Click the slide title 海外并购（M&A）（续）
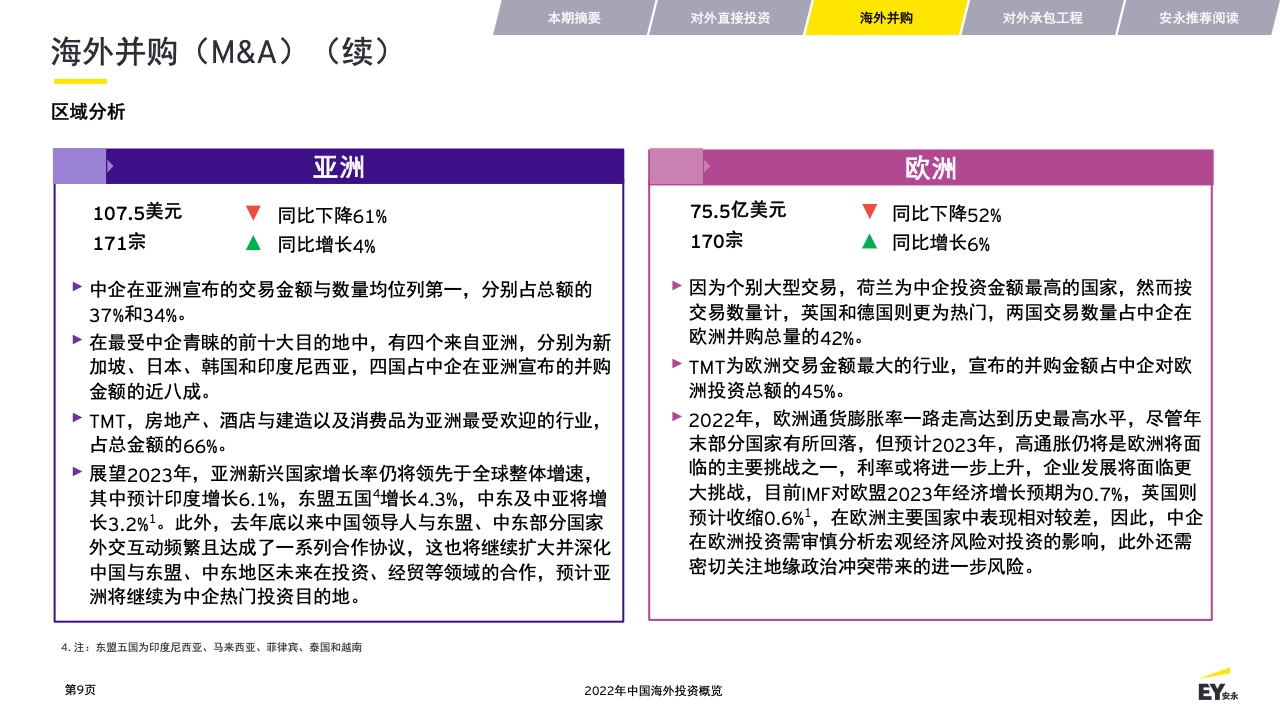 (220, 51)
